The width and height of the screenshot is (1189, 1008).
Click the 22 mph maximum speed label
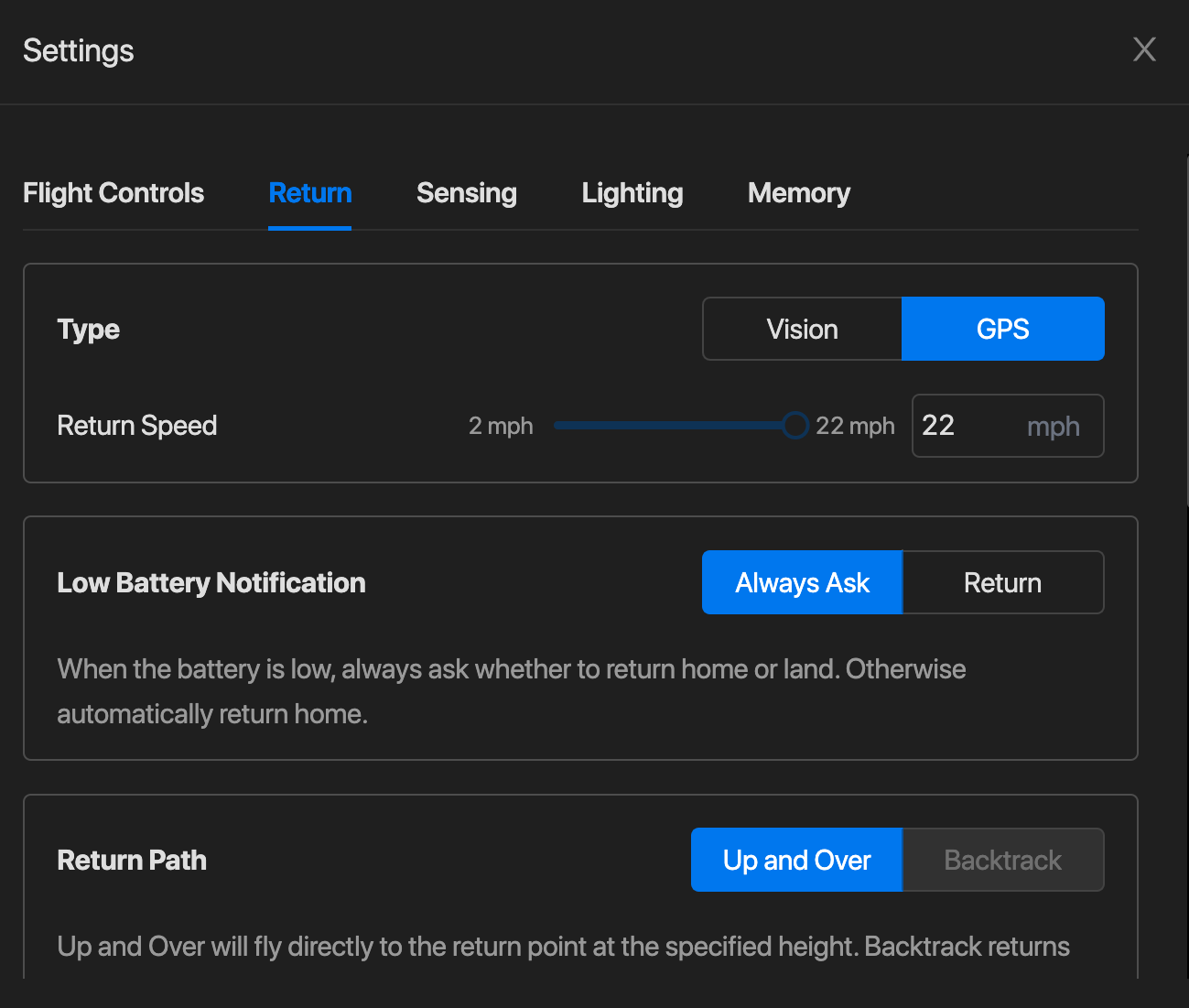point(855,426)
